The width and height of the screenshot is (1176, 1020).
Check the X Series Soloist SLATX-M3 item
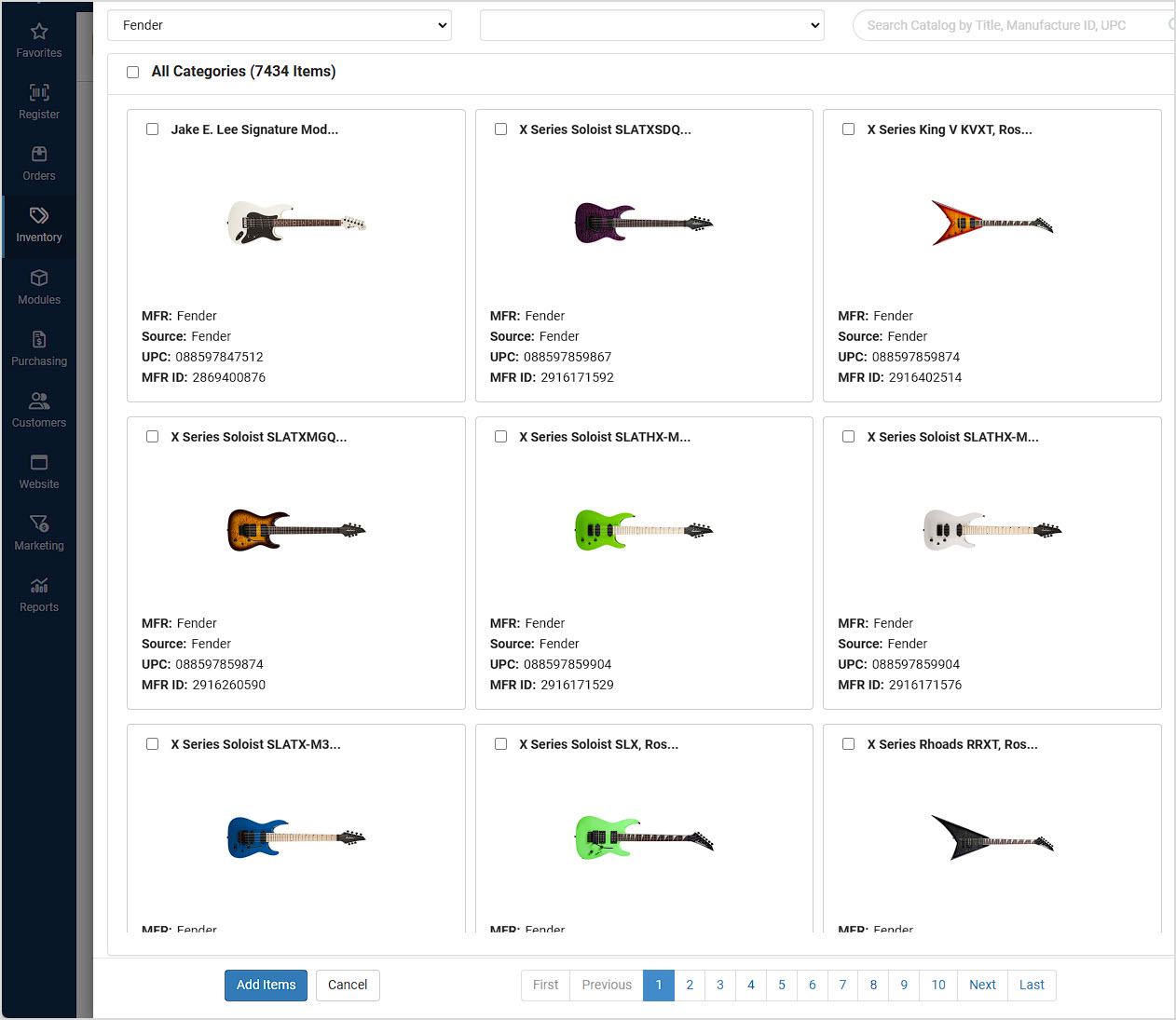tap(152, 744)
